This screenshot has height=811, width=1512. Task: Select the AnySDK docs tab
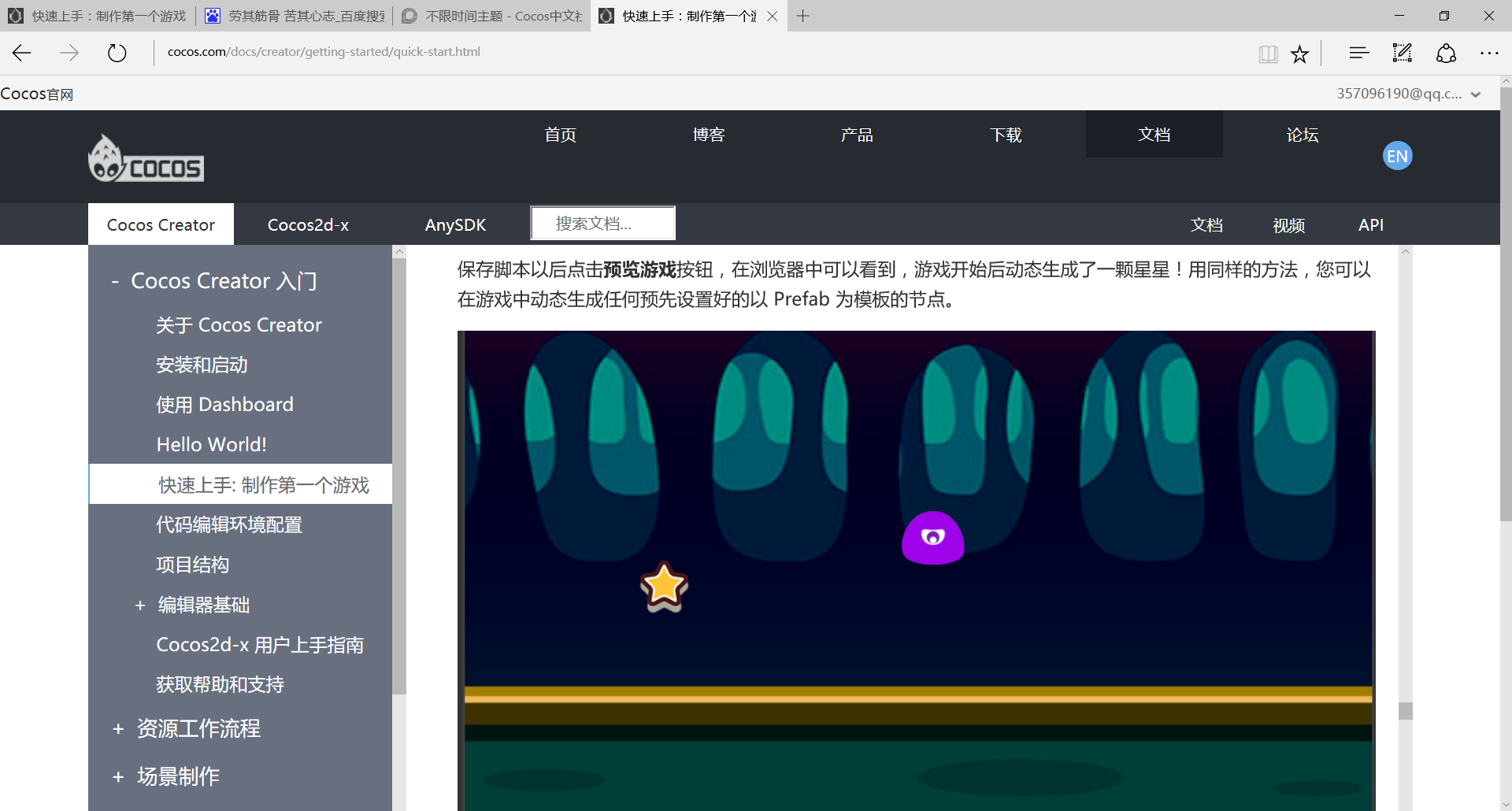coord(455,224)
